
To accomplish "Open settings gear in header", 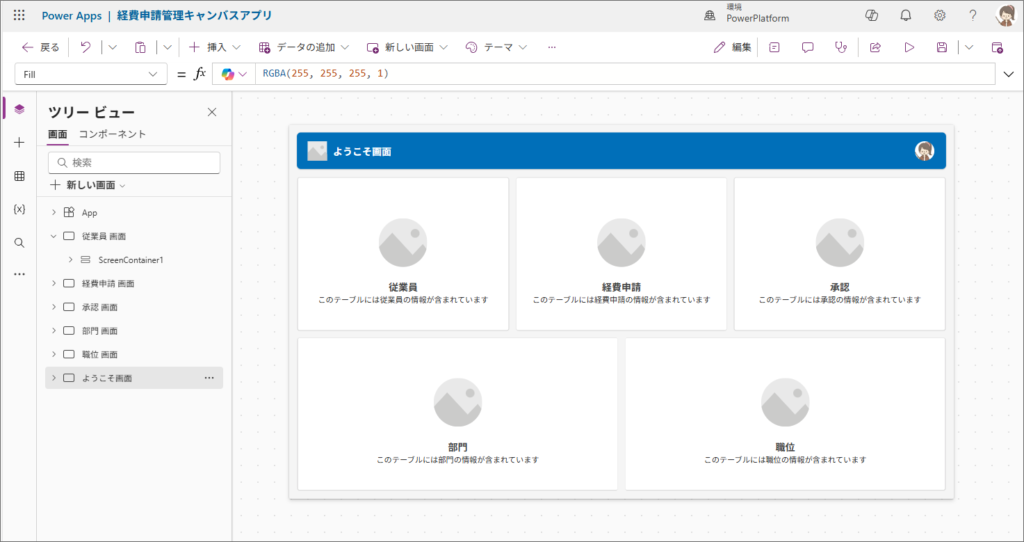I will click(939, 16).
